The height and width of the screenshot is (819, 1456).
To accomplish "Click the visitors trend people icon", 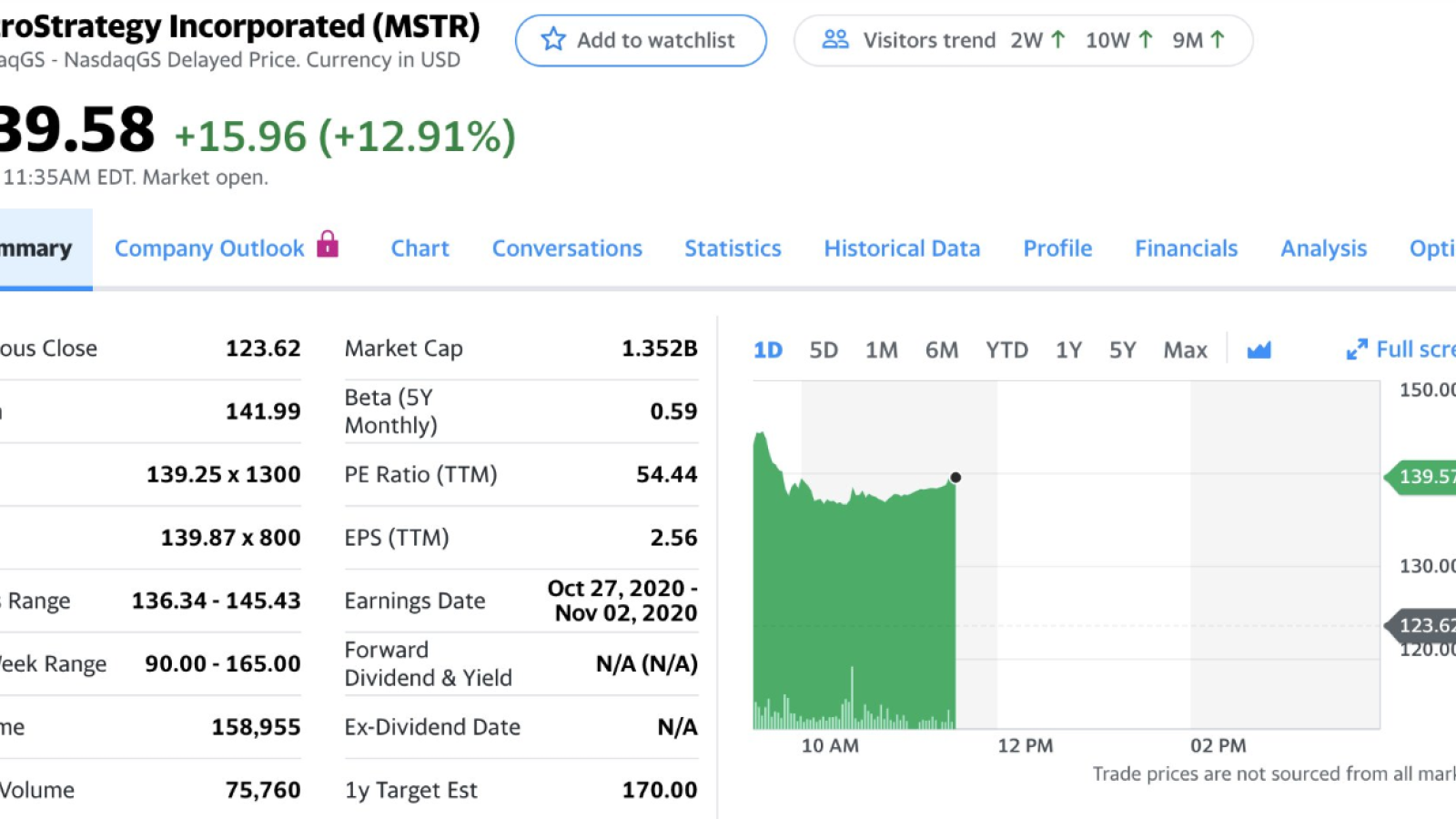I will tap(835, 39).
